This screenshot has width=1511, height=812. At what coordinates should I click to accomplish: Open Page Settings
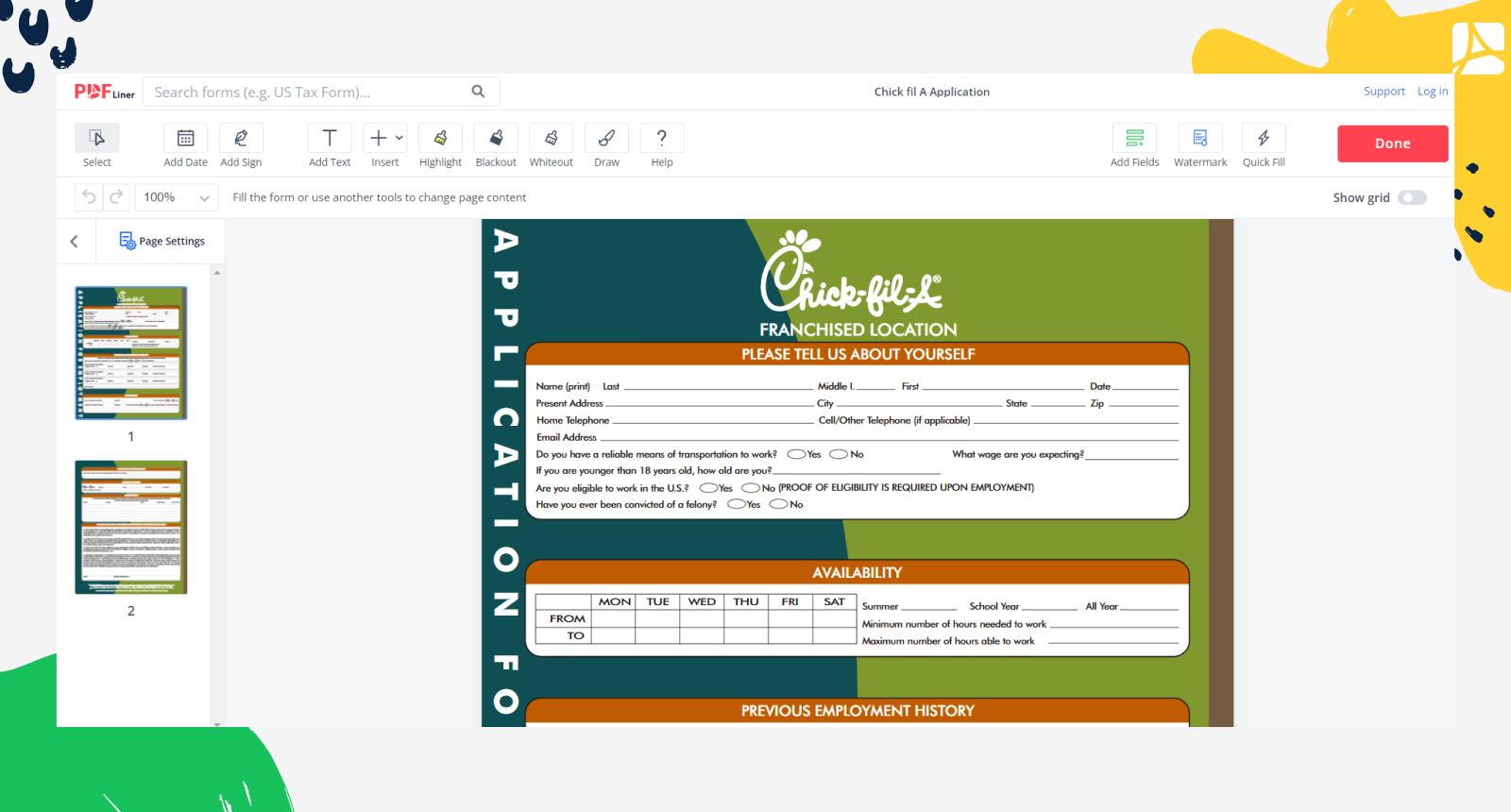click(x=162, y=241)
